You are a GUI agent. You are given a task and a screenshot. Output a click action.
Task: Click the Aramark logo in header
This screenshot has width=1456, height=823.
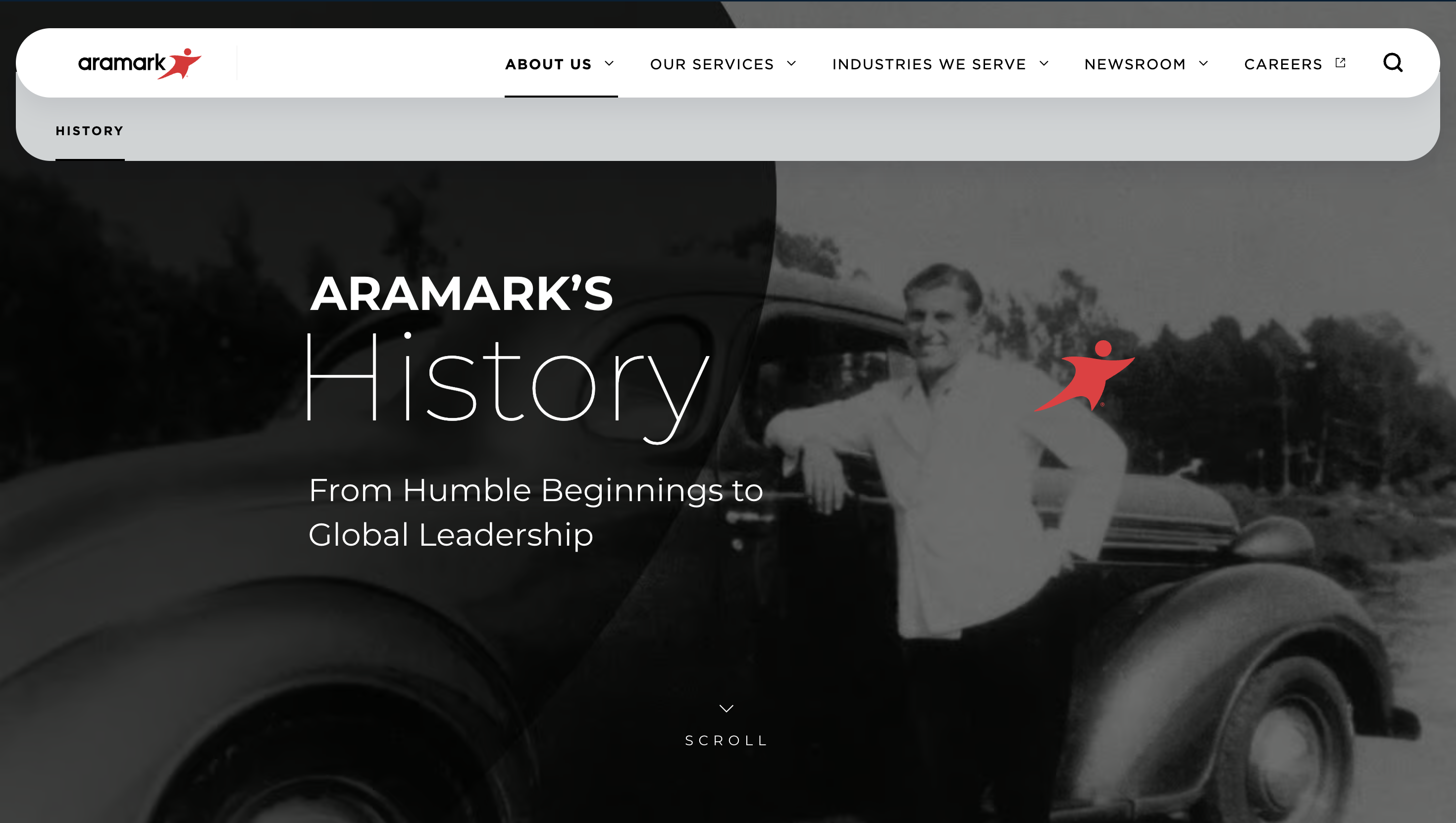(x=140, y=63)
